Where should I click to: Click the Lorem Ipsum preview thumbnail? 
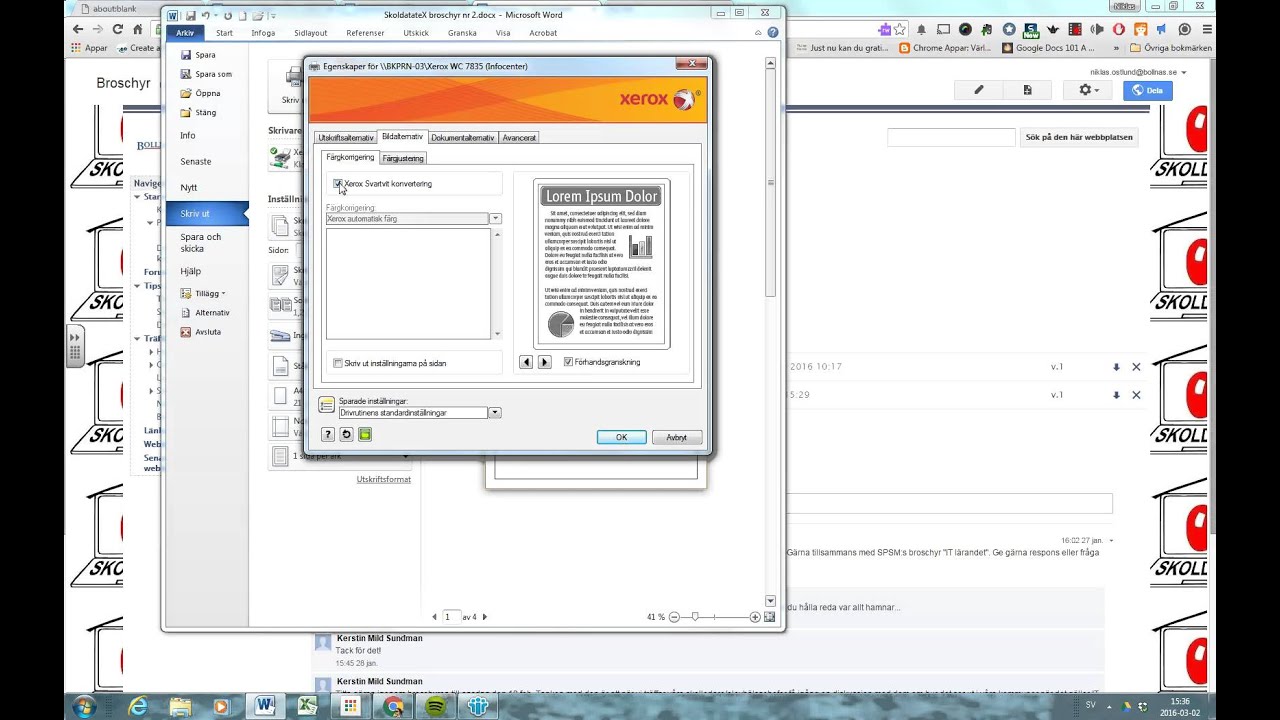[601, 263]
